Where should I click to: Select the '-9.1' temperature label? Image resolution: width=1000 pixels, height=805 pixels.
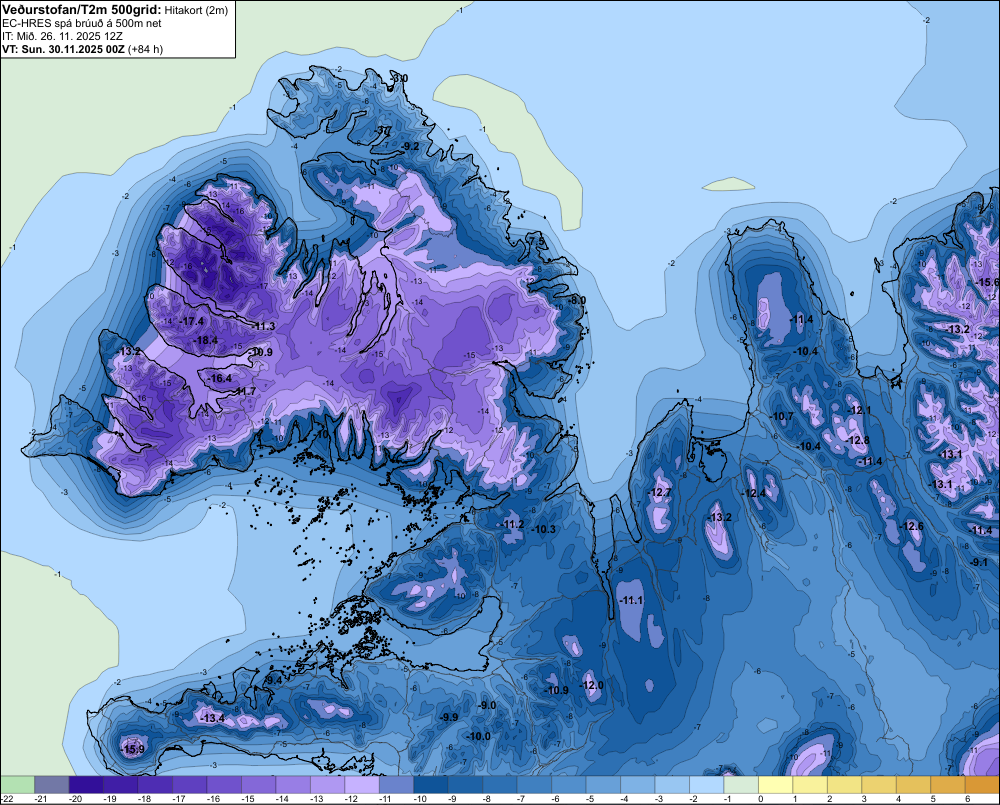(x=979, y=563)
